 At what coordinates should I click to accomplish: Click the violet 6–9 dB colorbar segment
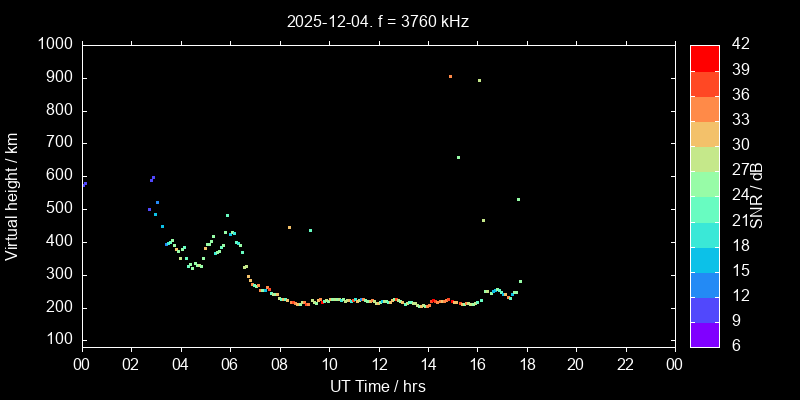click(705, 335)
